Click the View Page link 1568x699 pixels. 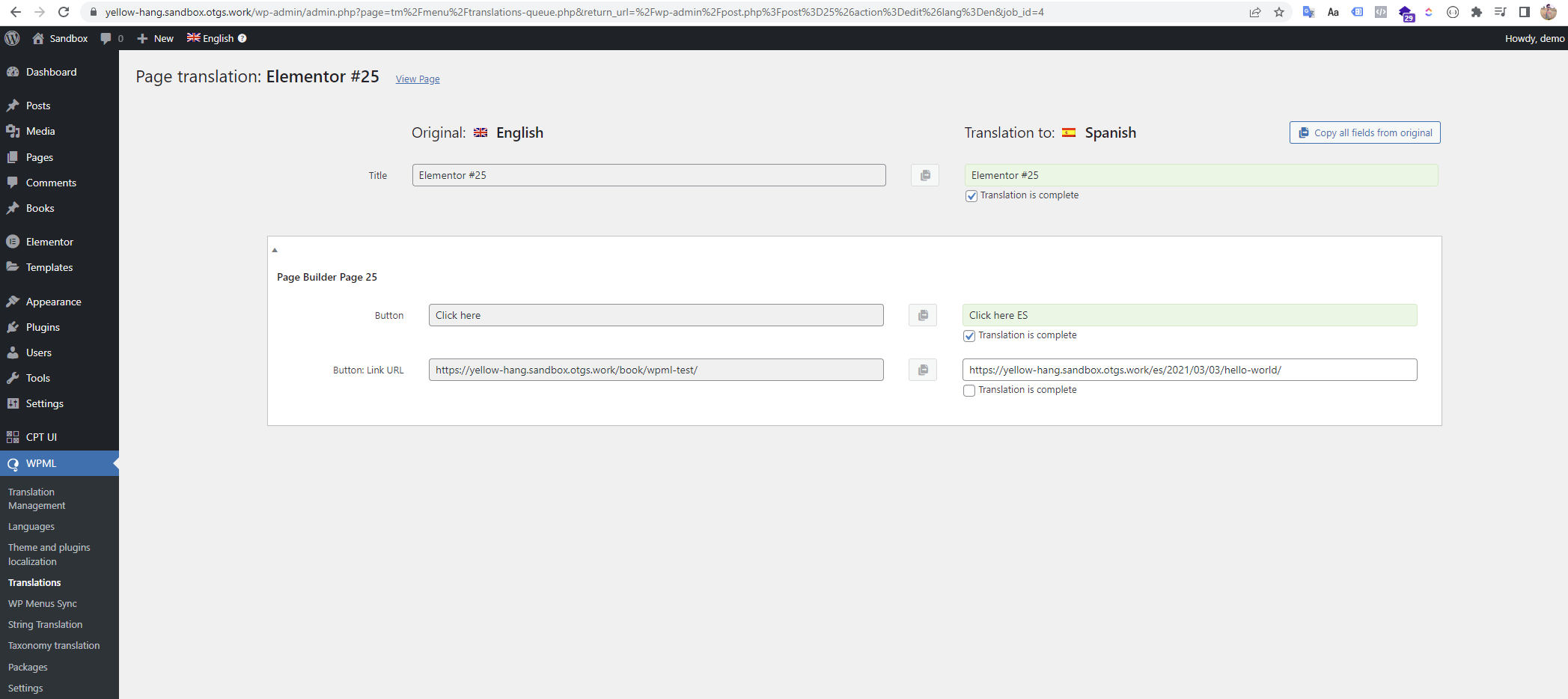[418, 79]
